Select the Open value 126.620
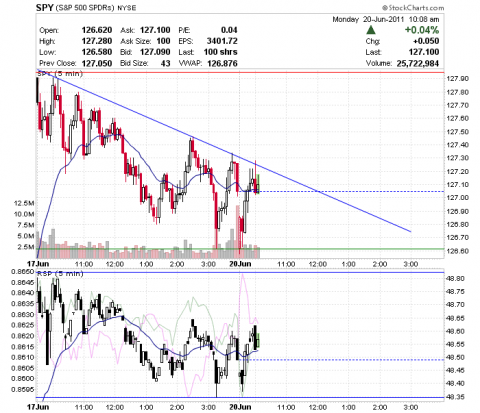The width and height of the screenshot is (480, 413). click(x=97, y=30)
